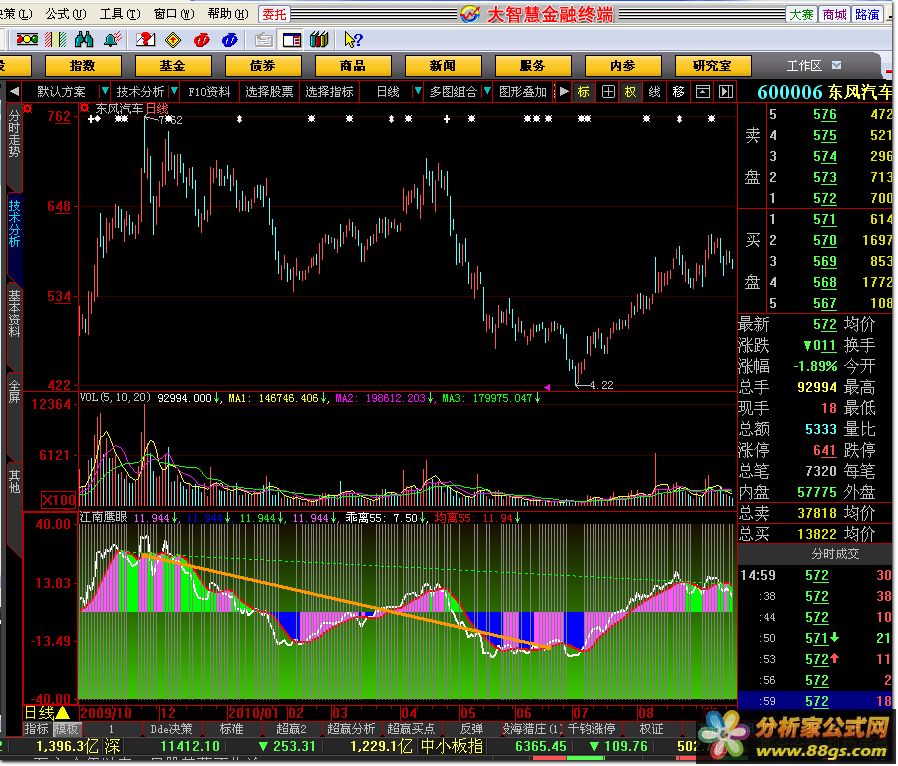
Task: Click the 新闻 category button
Action: pos(443,66)
